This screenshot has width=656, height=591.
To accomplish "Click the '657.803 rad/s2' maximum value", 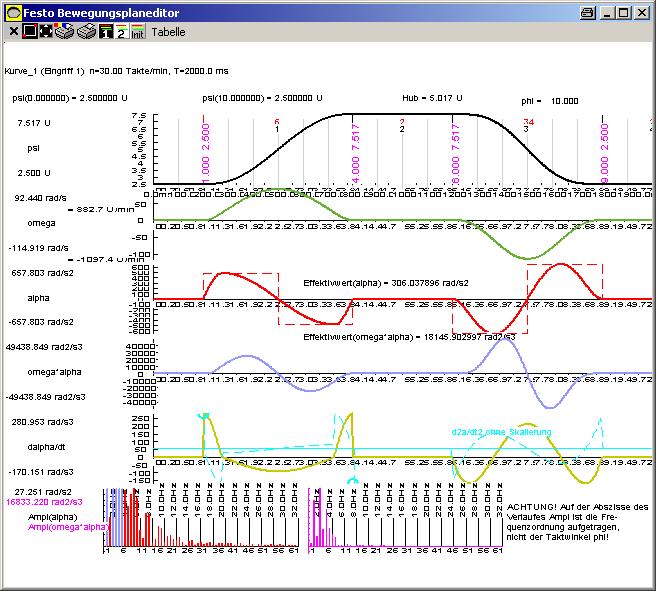I will pos(43,273).
